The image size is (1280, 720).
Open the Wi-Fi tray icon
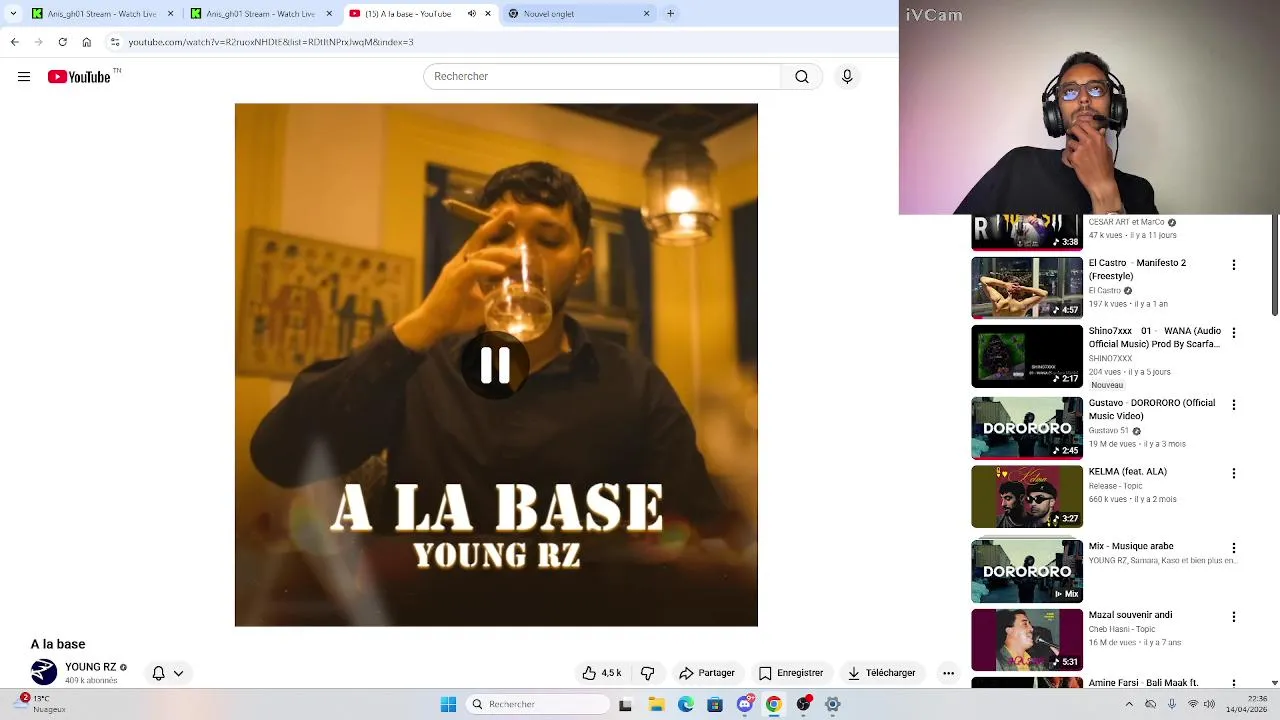(x=1192, y=704)
